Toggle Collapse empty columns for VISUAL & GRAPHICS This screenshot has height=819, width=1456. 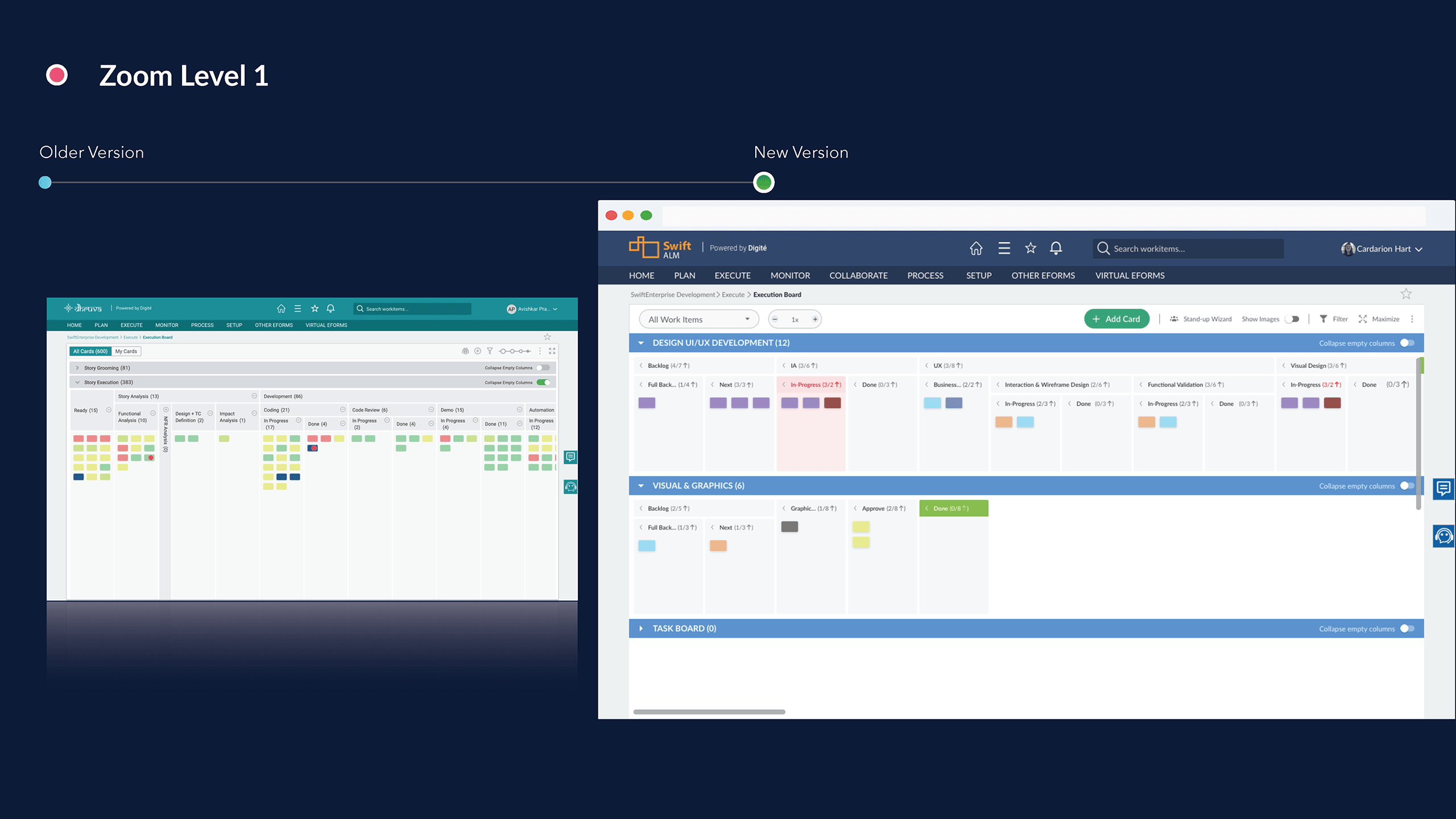pyautogui.click(x=1407, y=486)
